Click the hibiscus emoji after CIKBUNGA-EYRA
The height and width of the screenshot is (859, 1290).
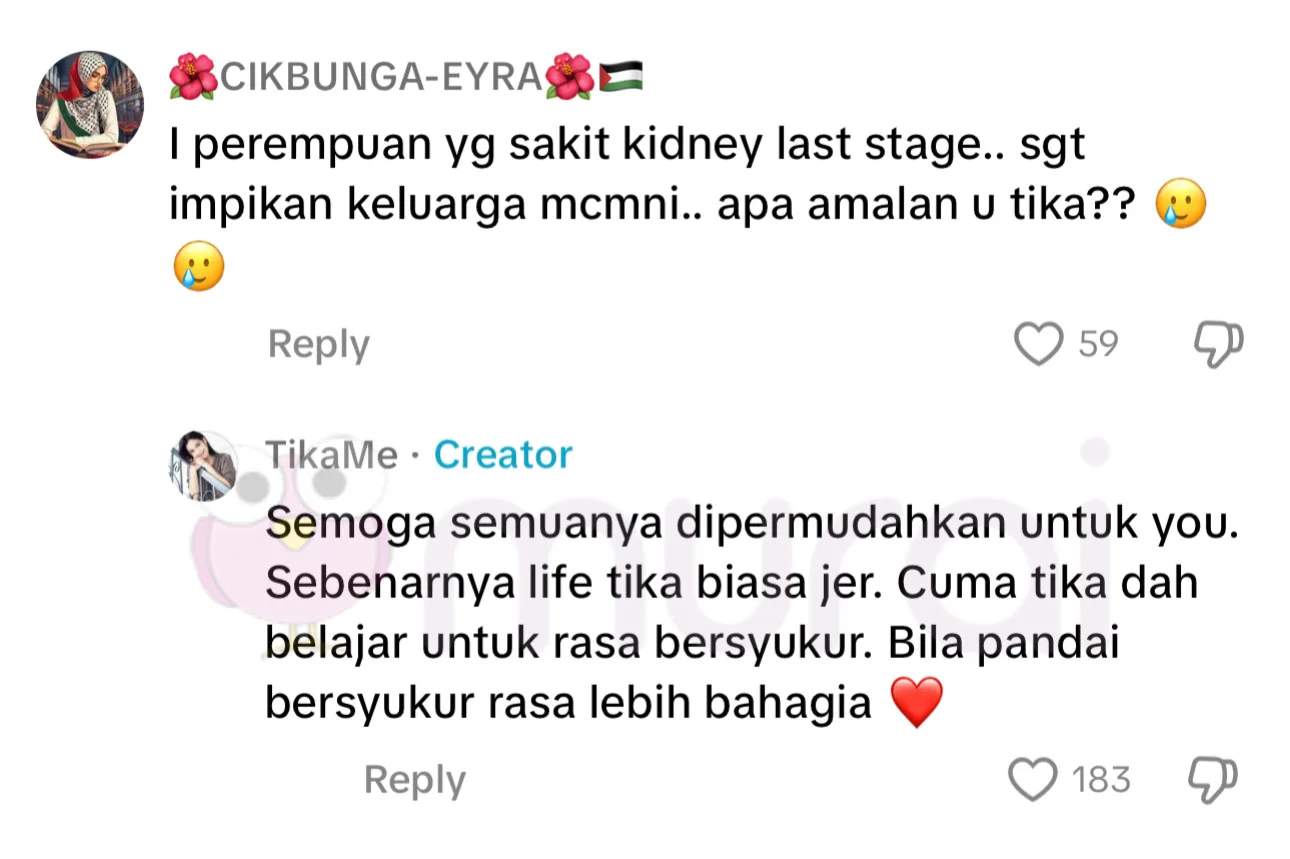point(571,78)
